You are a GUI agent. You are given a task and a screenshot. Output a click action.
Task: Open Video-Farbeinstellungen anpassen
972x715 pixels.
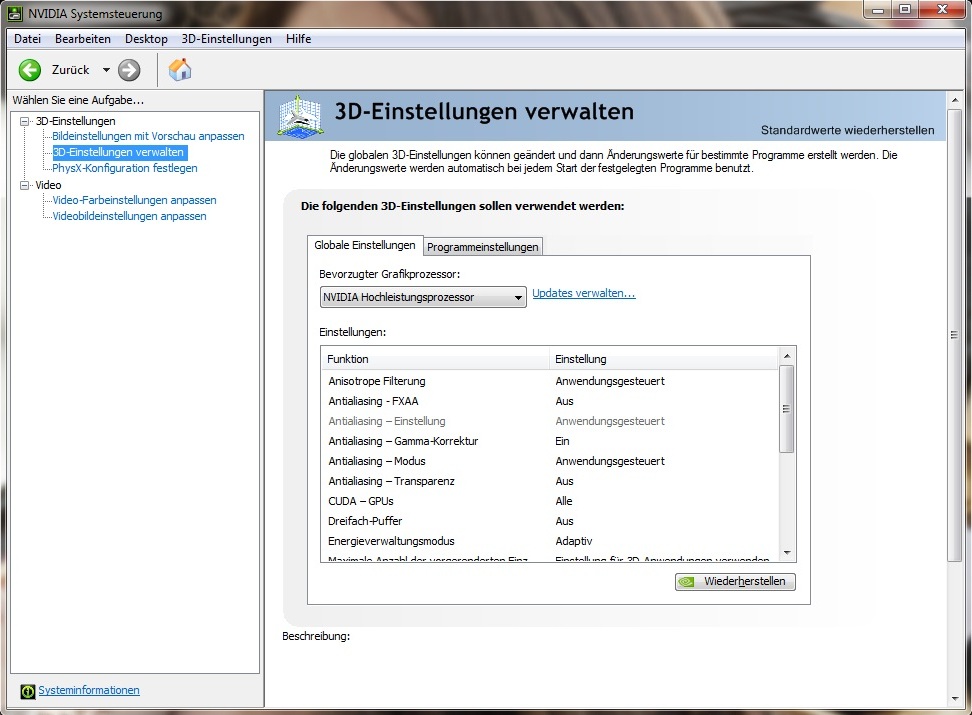click(135, 200)
